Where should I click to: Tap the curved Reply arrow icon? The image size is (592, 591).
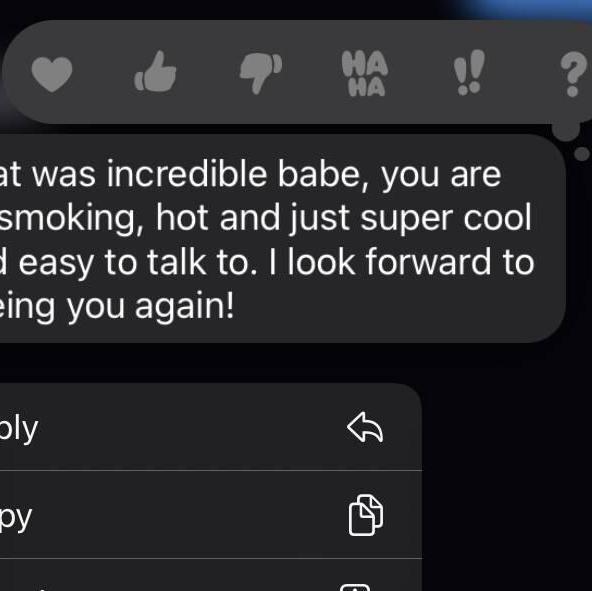click(x=365, y=427)
